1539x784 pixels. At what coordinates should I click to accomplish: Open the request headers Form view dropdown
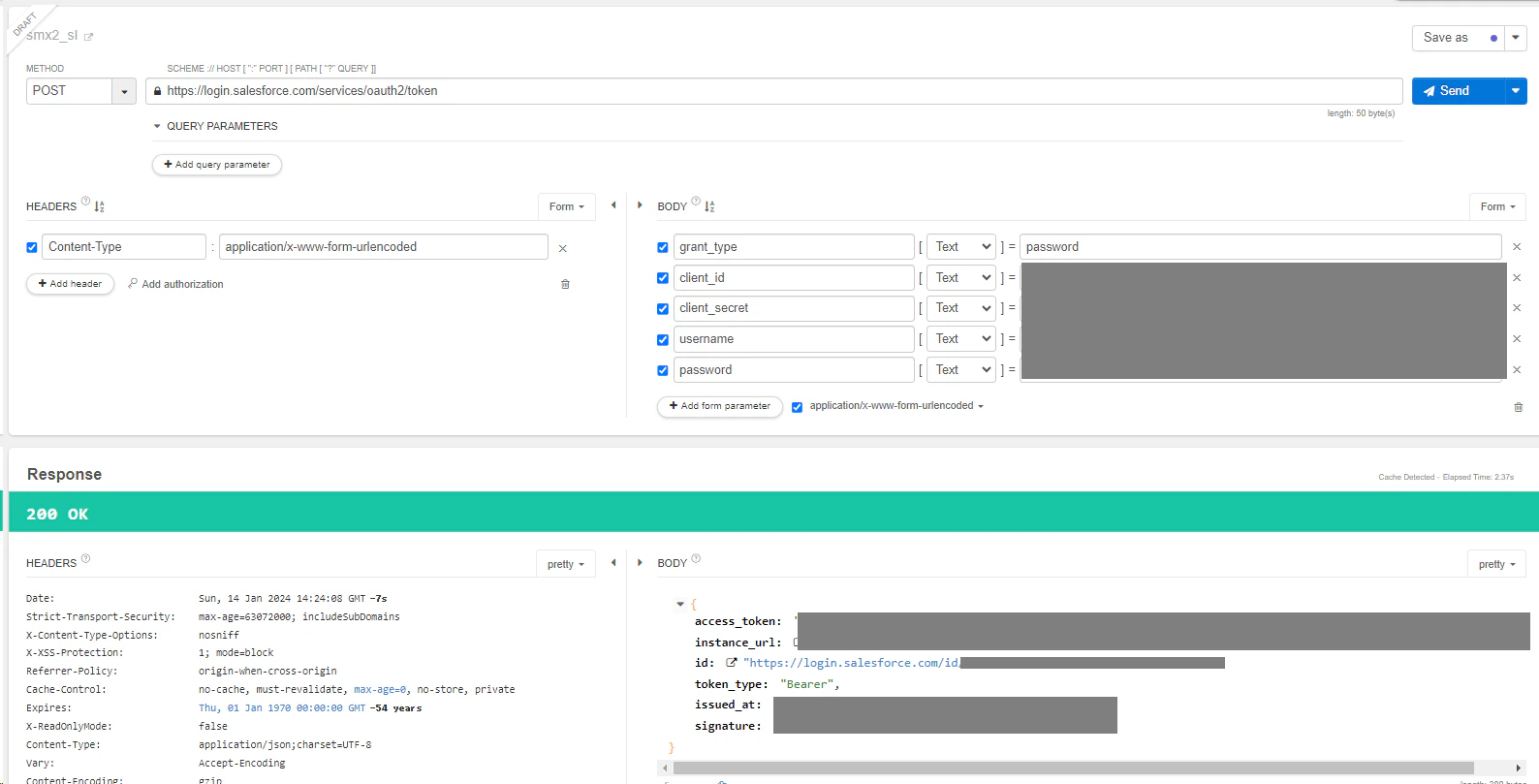point(567,206)
